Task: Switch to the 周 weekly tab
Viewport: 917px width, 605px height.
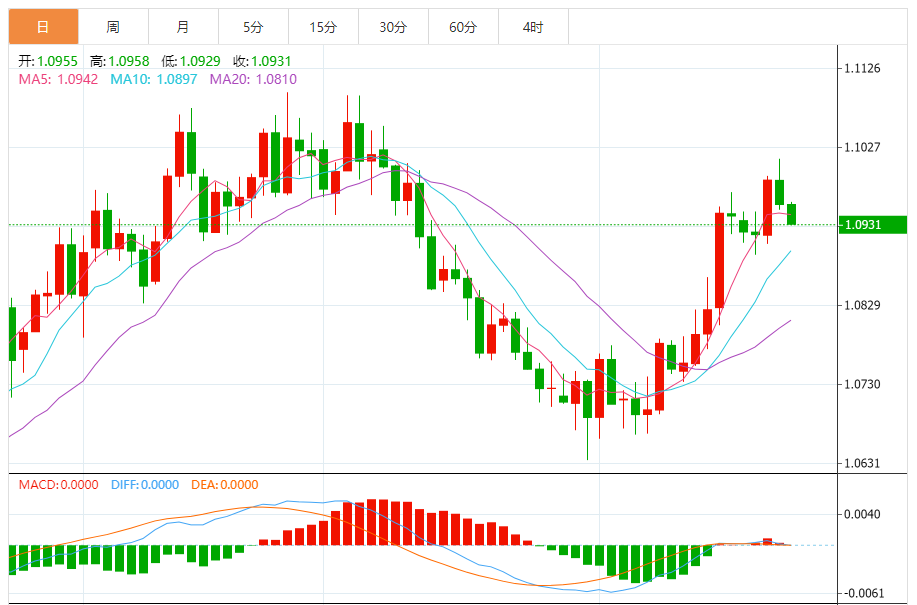Action: (113, 27)
